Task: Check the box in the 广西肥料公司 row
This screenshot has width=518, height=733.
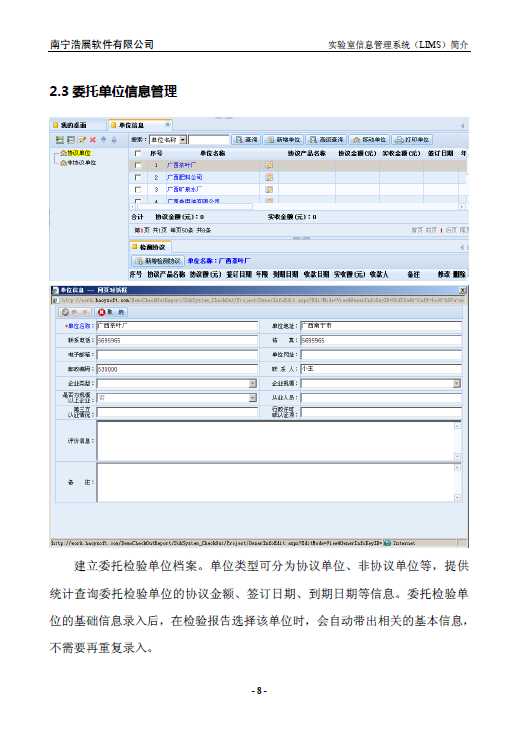Action: click(137, 177)
